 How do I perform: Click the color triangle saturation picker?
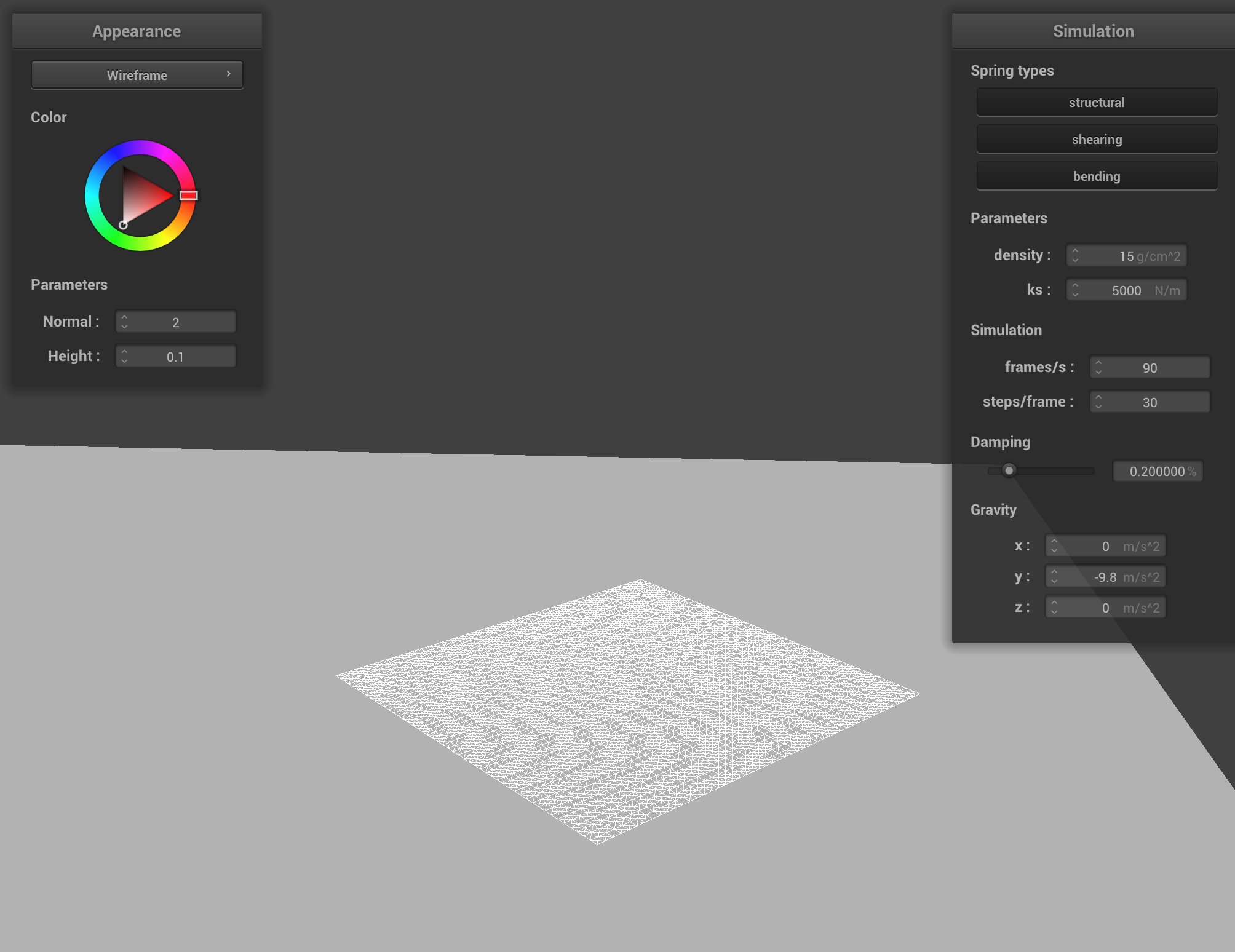[141, 196]
